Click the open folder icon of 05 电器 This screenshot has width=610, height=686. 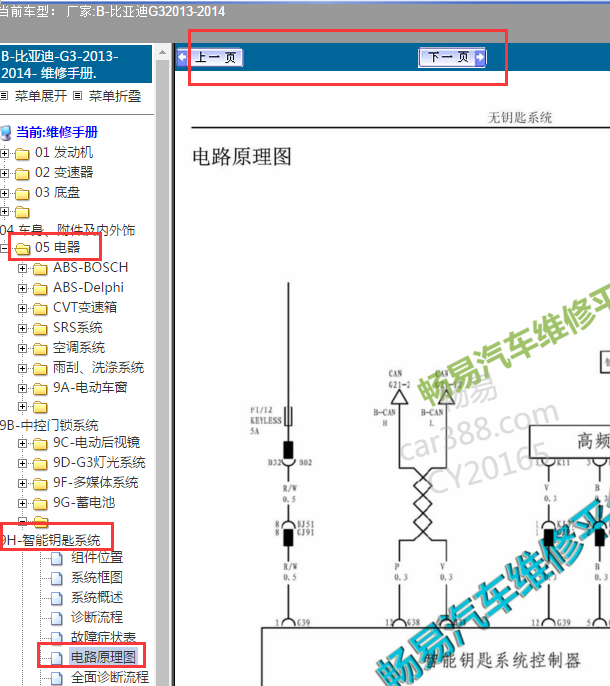click(x=22, y=248)
